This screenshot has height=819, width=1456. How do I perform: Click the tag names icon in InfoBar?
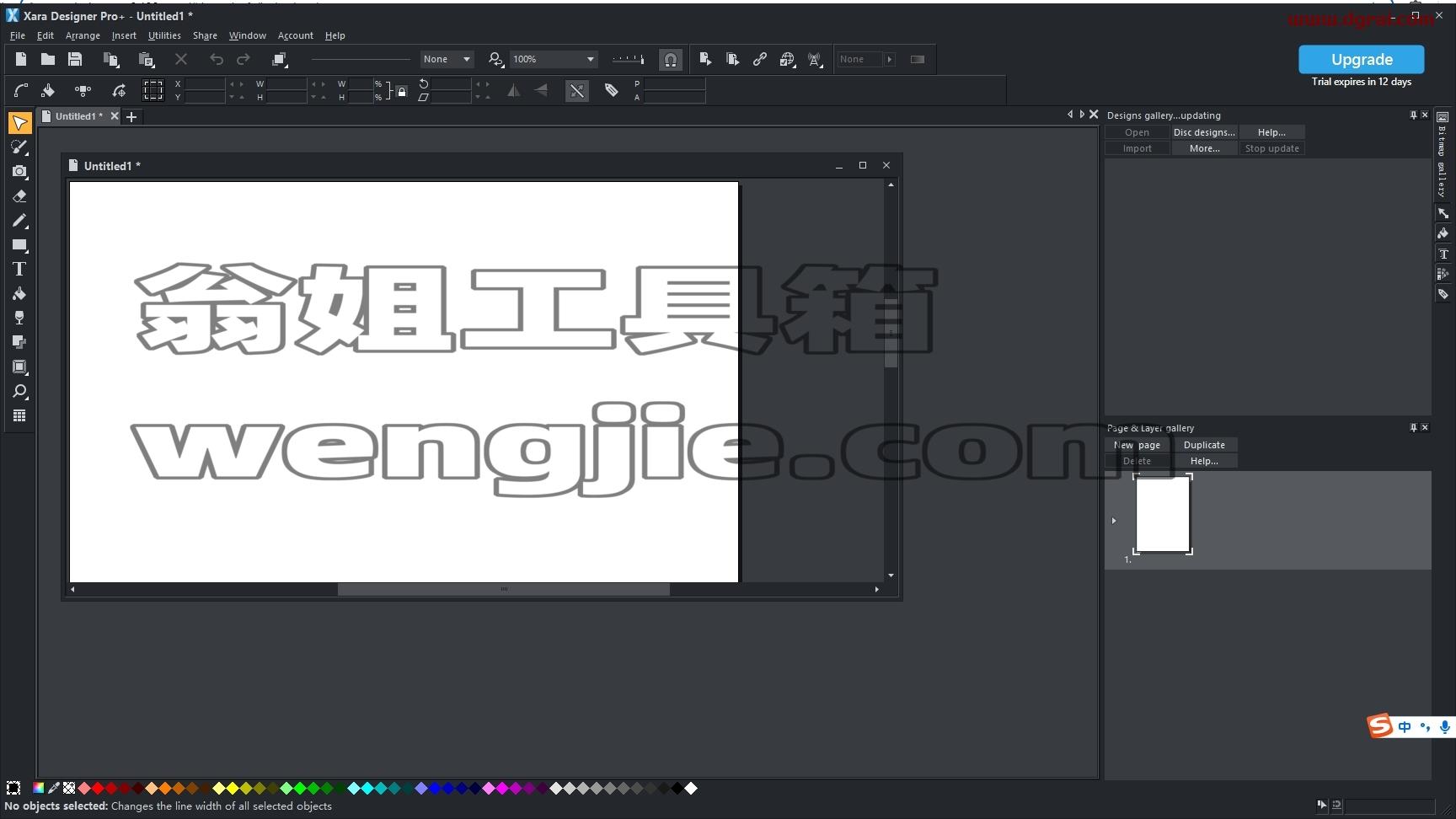coord(612,90)
